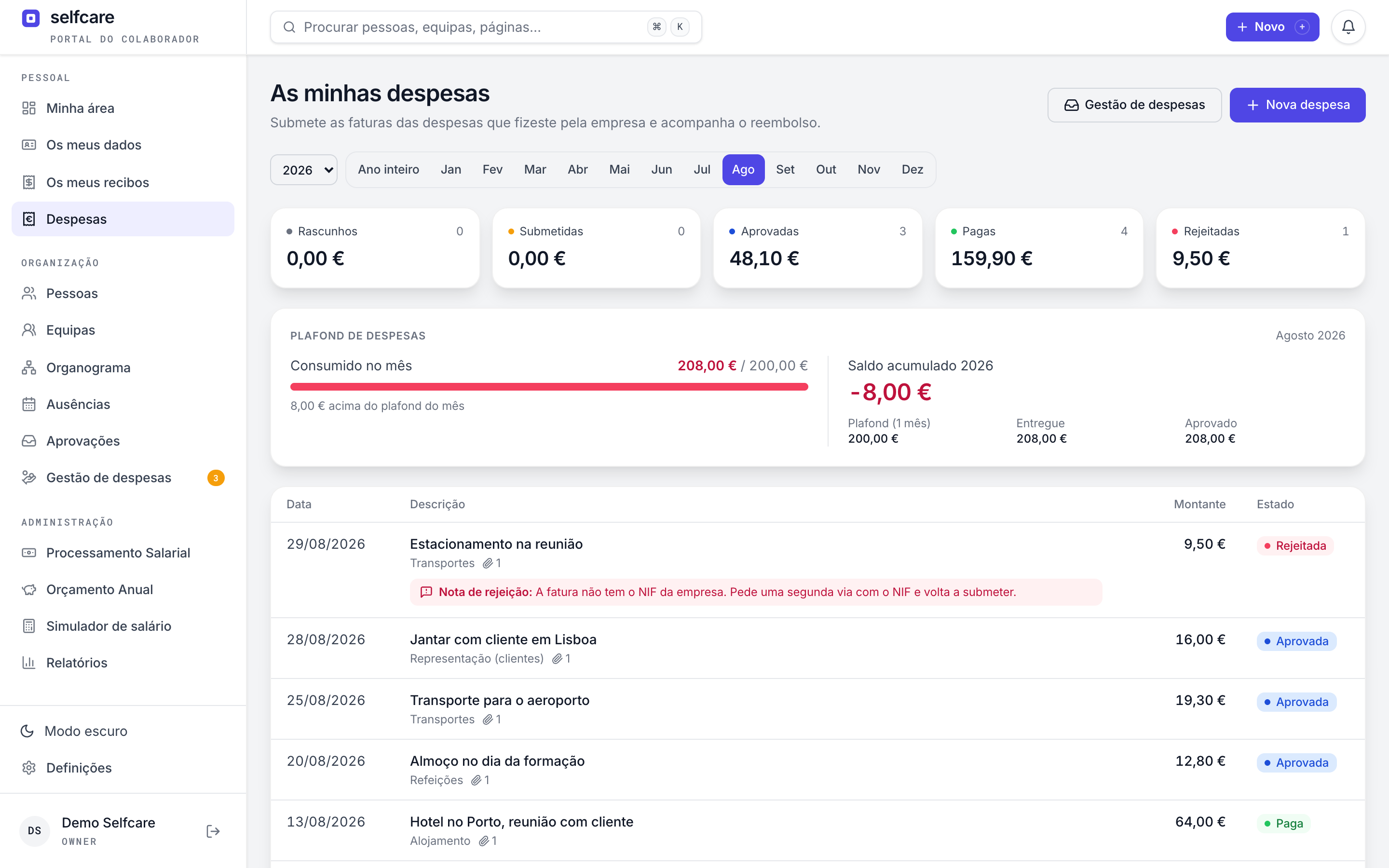Click the Aprovações inbox icon
This screenshot has width=1389, height=868.
click(x=29, y=441)
